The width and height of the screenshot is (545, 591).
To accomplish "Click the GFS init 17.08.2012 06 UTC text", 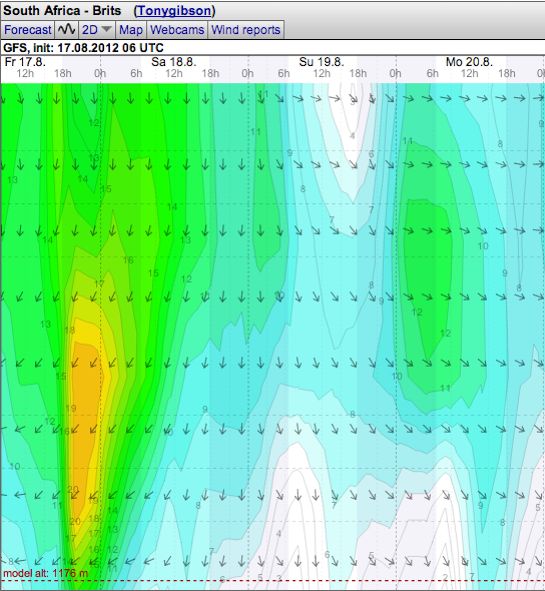I will coord(83,48).
